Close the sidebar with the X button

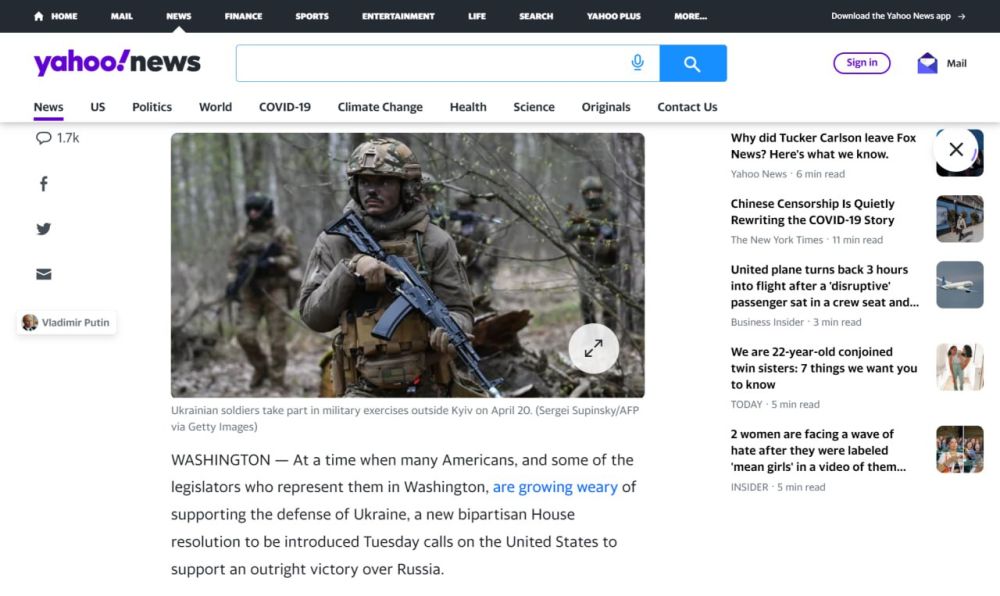(956, 150)
